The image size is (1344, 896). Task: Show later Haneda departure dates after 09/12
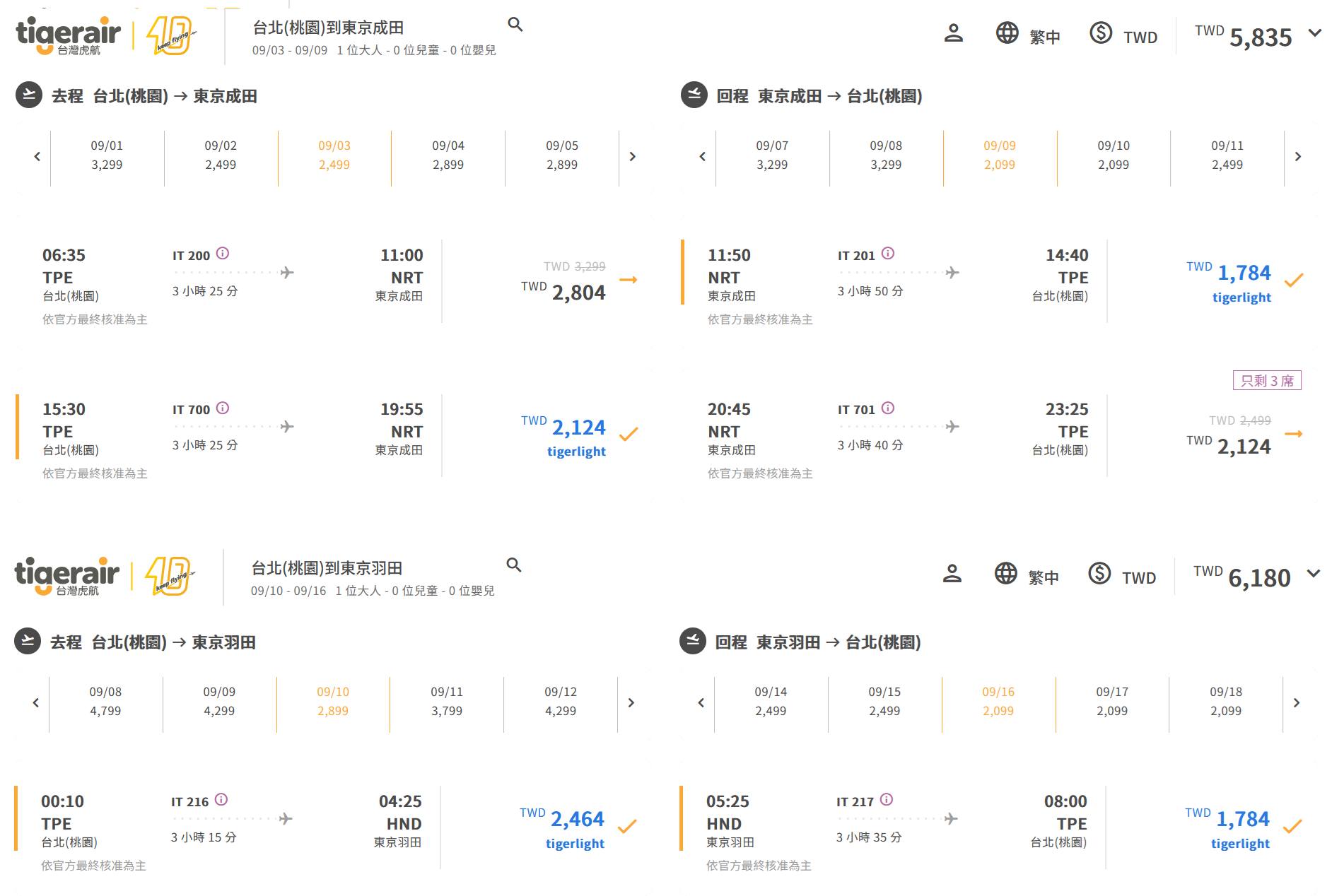click(x=631, y=703)
